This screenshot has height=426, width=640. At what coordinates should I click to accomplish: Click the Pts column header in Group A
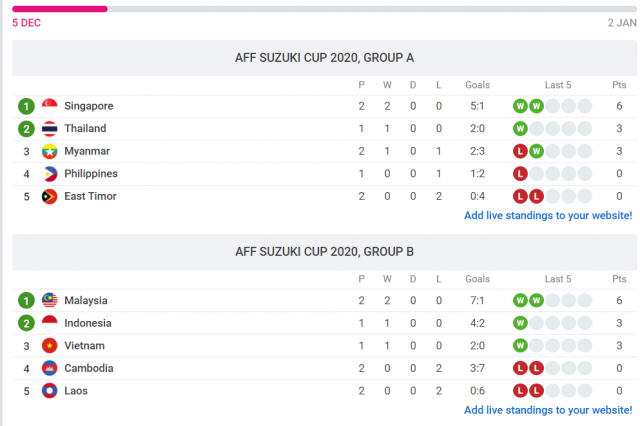(619, 84)
